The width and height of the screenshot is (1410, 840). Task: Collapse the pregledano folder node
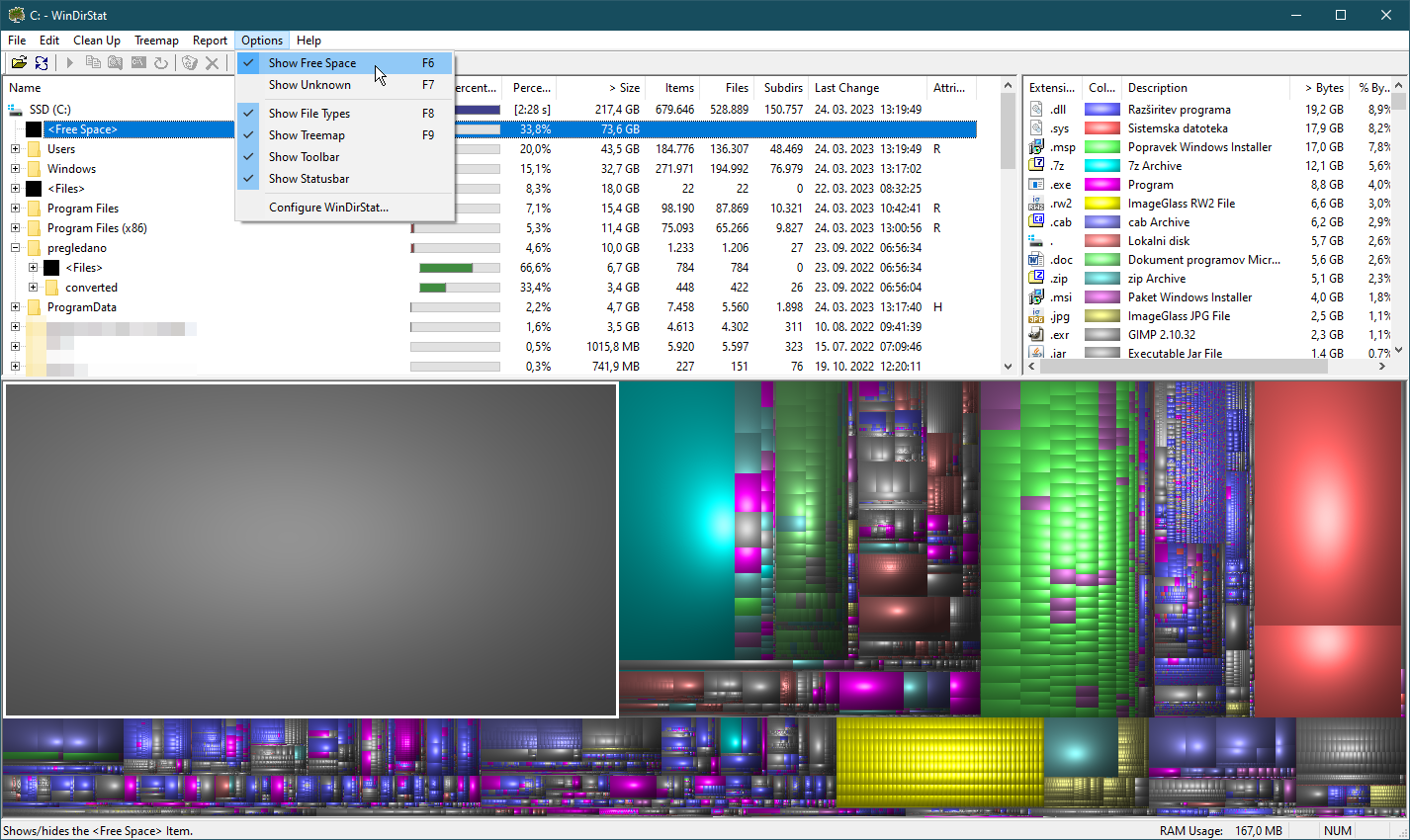pyautogui.click(x=15, y=248)
